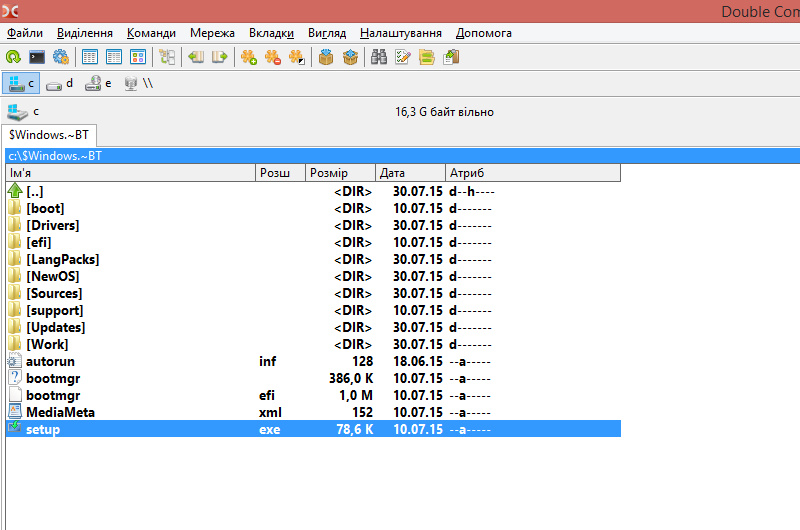Select the setup exe file
The image size is (800, 530).
tap(313, 429)
